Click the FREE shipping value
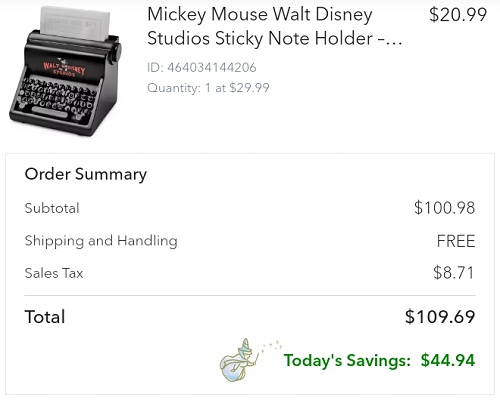500x400 pixels. (456, 241)
